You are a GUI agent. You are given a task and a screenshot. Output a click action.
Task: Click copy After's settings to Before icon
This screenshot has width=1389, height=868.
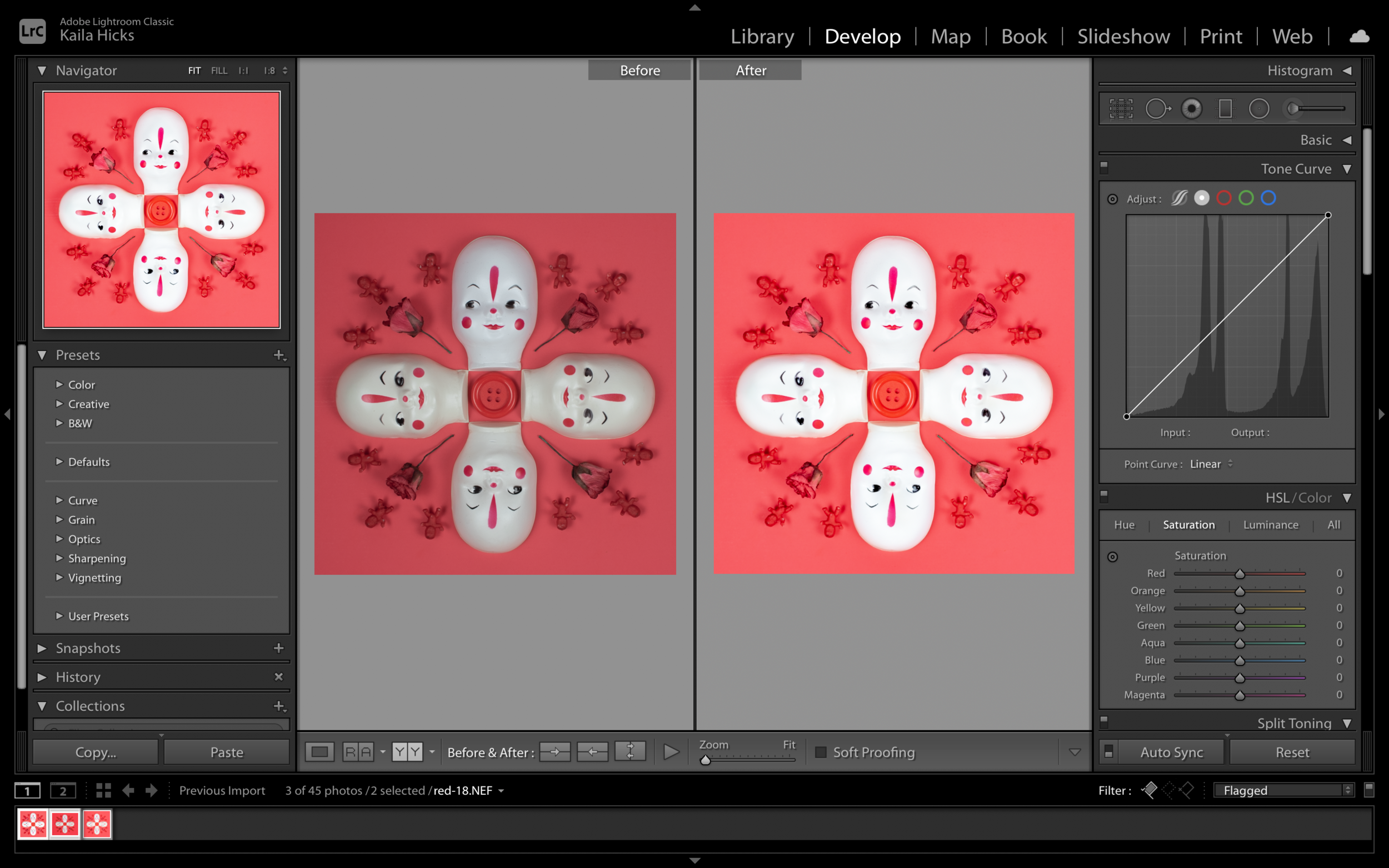592,751
